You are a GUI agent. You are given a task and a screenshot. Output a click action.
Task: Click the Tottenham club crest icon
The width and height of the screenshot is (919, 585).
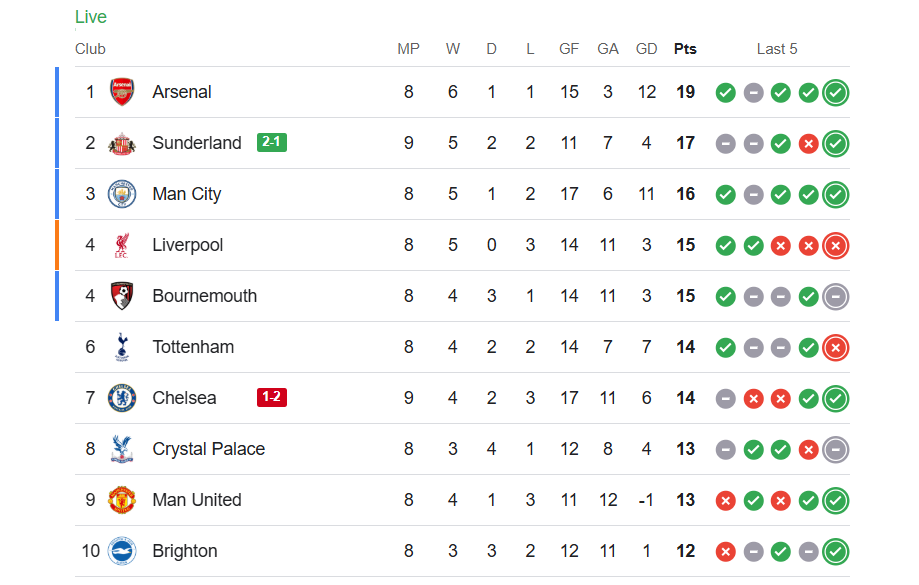(x=122, y=347)
